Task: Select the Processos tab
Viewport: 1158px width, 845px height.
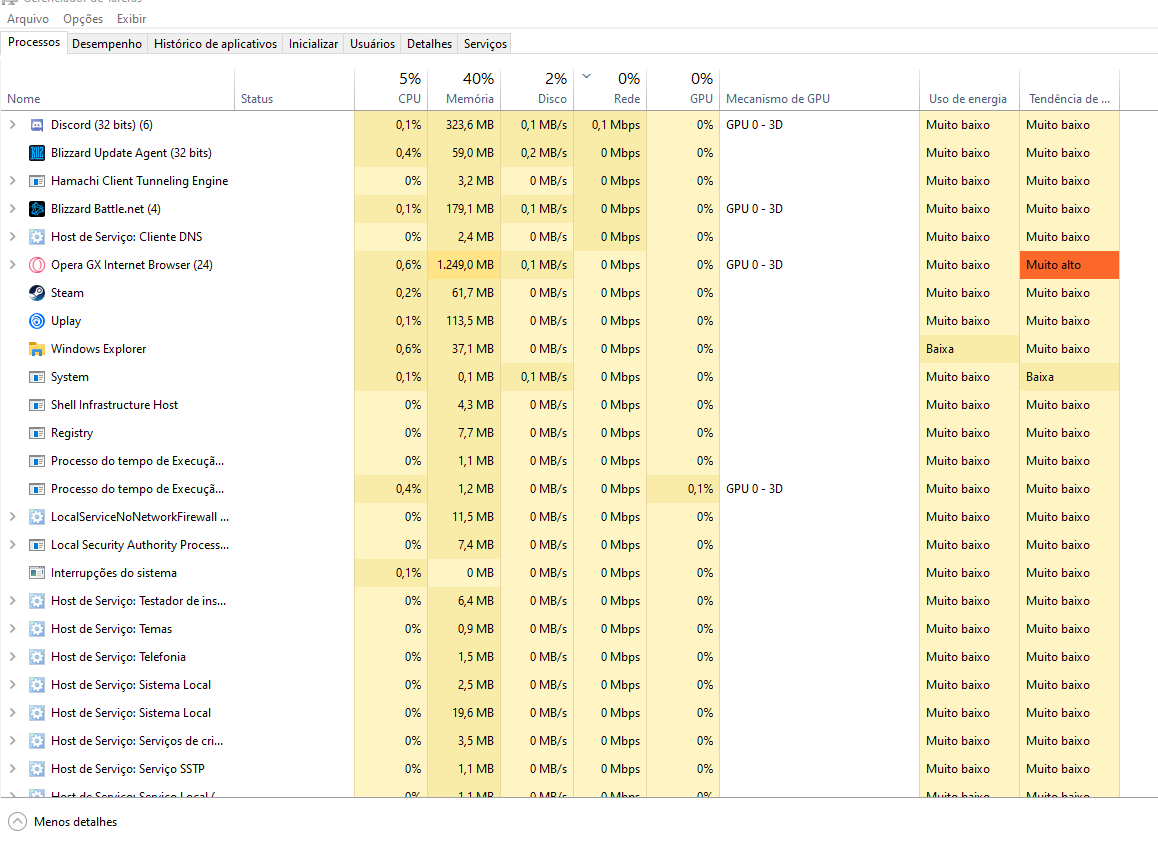Action: point(34,42)
